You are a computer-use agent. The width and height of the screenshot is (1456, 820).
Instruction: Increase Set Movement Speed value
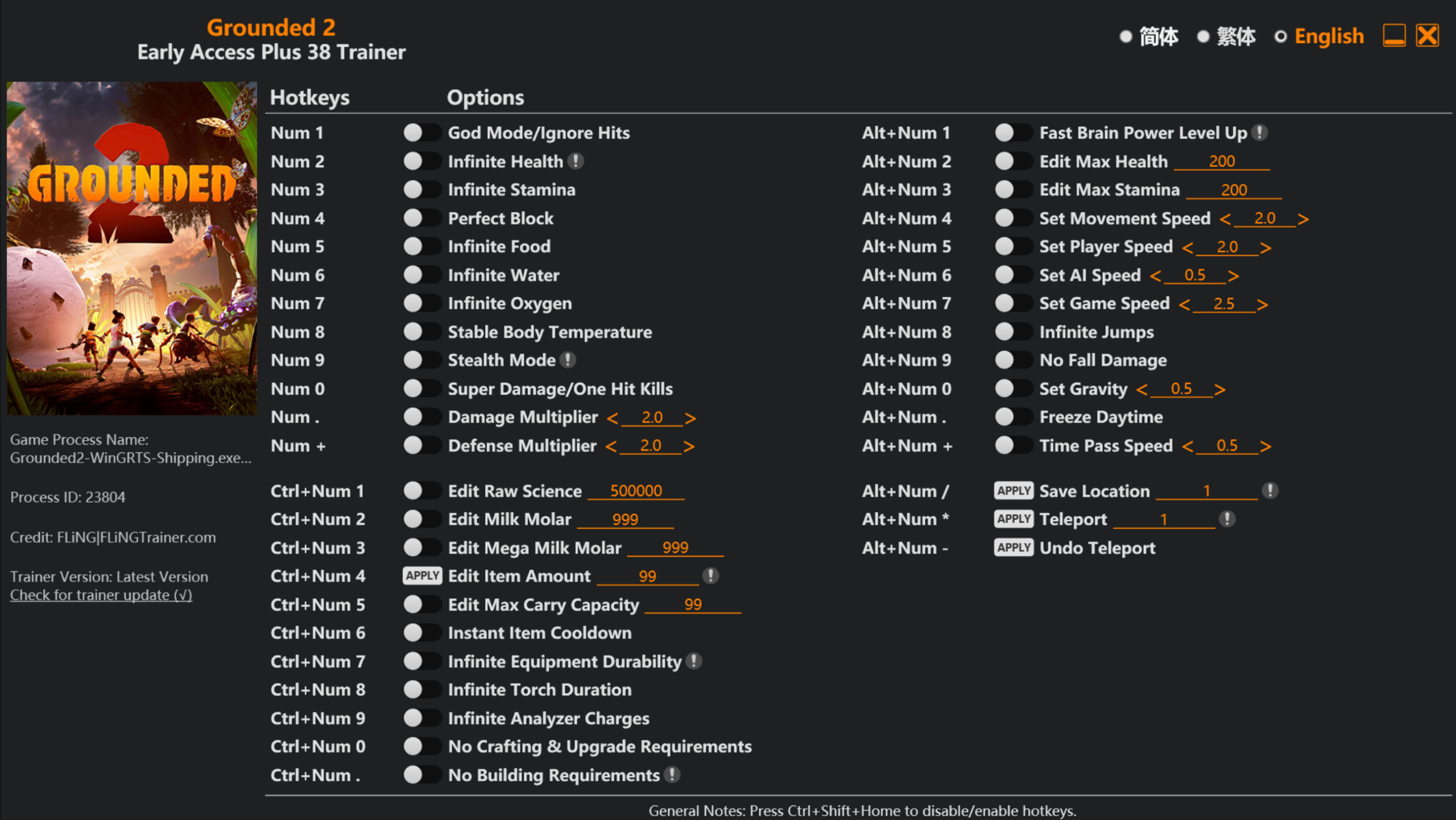[x=1304, y=220]
